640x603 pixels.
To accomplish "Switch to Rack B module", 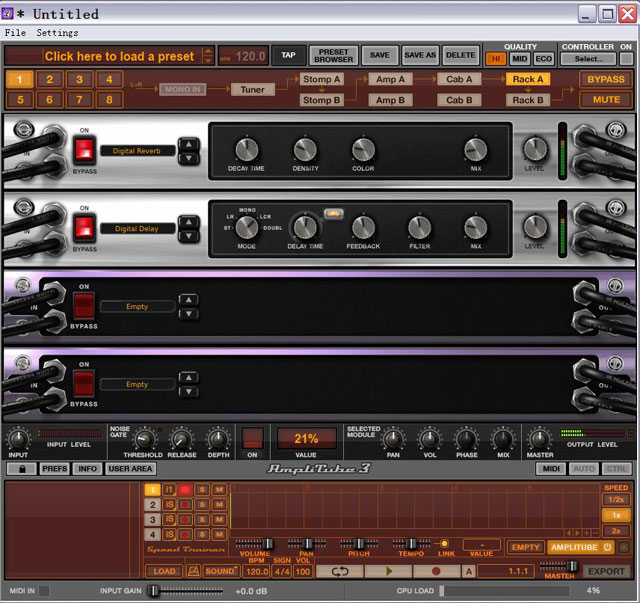I will [x=528, y=100].
